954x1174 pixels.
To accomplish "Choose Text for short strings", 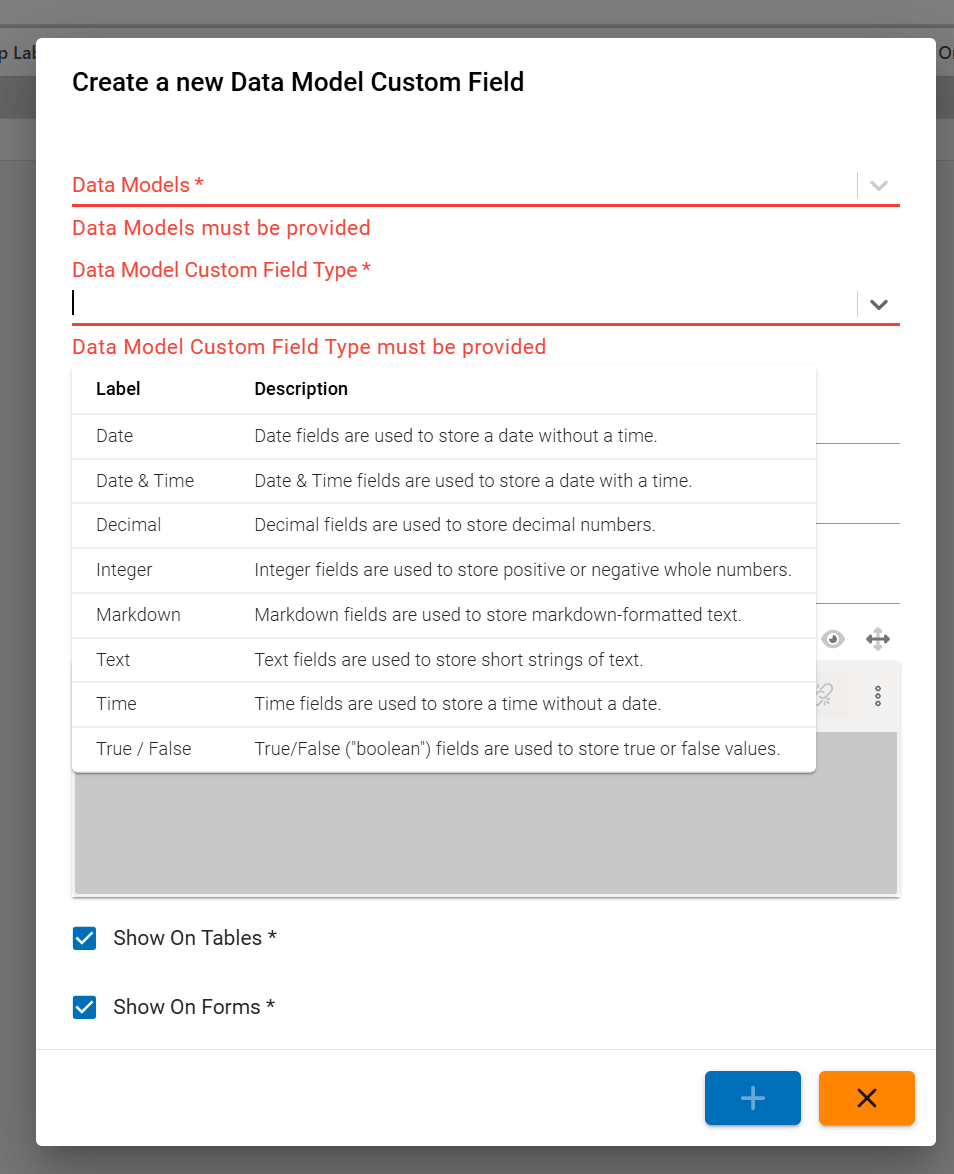I will tap(112, 659).
